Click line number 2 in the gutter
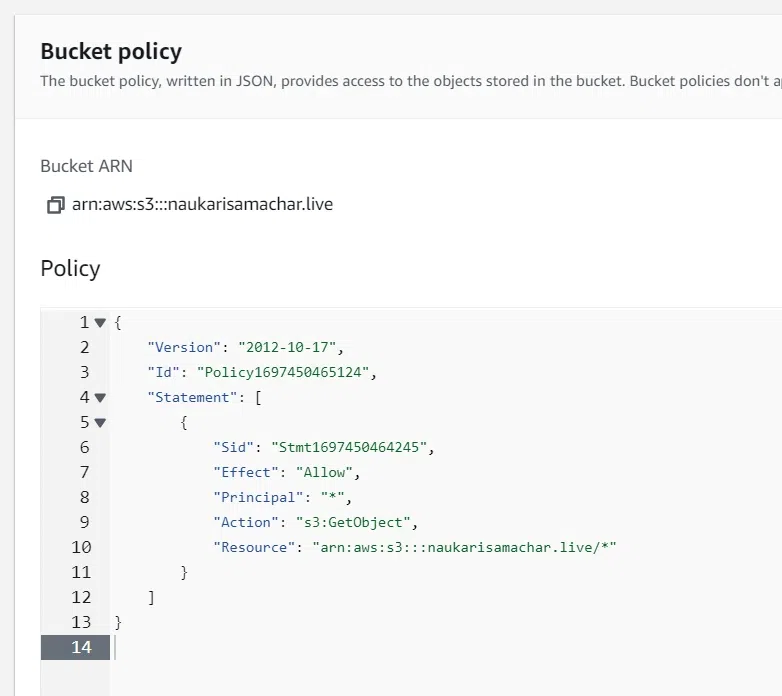The image size is (782, 696). pyautogui.click(x=85, y=347)
